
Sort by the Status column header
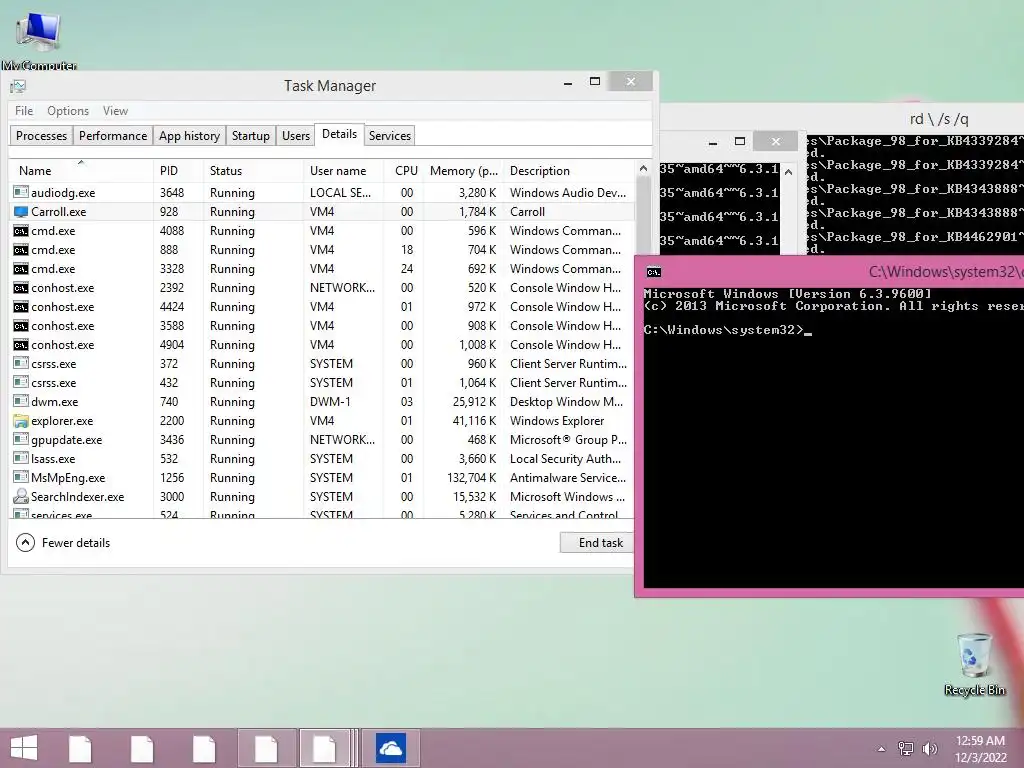[253, 170]
